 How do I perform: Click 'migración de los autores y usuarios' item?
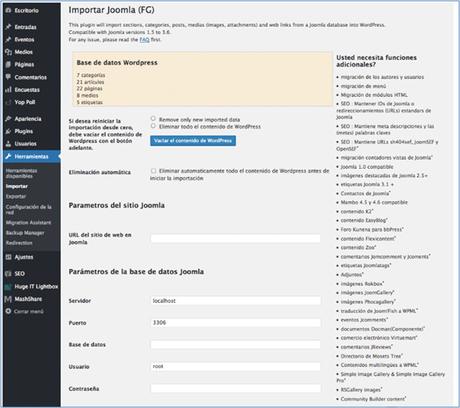coord(382,77)
